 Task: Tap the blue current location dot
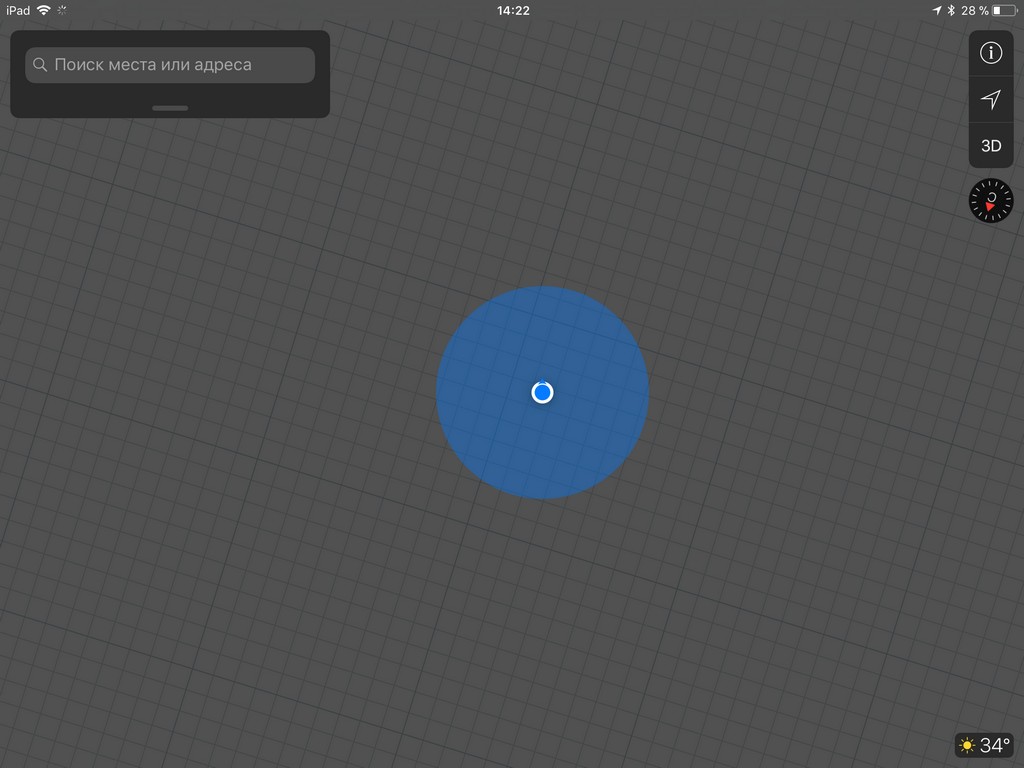click(x=542, y=392)
